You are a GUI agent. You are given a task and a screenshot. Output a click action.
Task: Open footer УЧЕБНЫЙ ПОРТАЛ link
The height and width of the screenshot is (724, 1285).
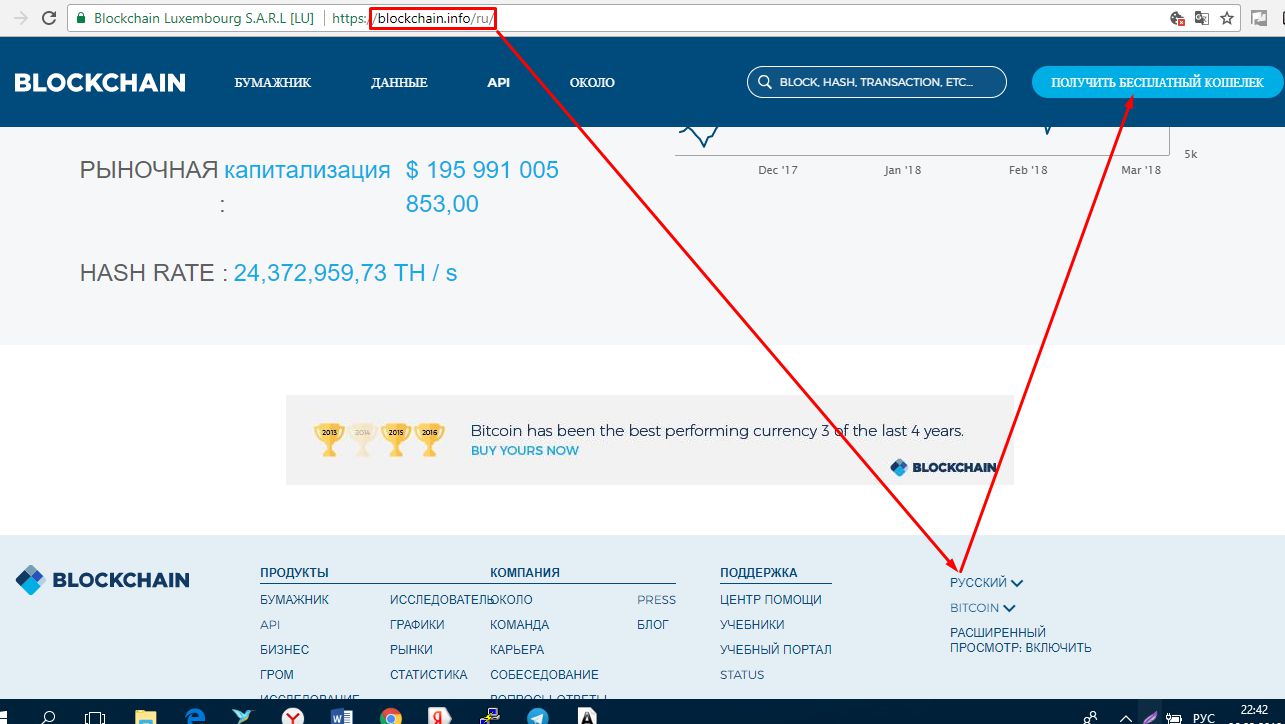click(775, 650)
